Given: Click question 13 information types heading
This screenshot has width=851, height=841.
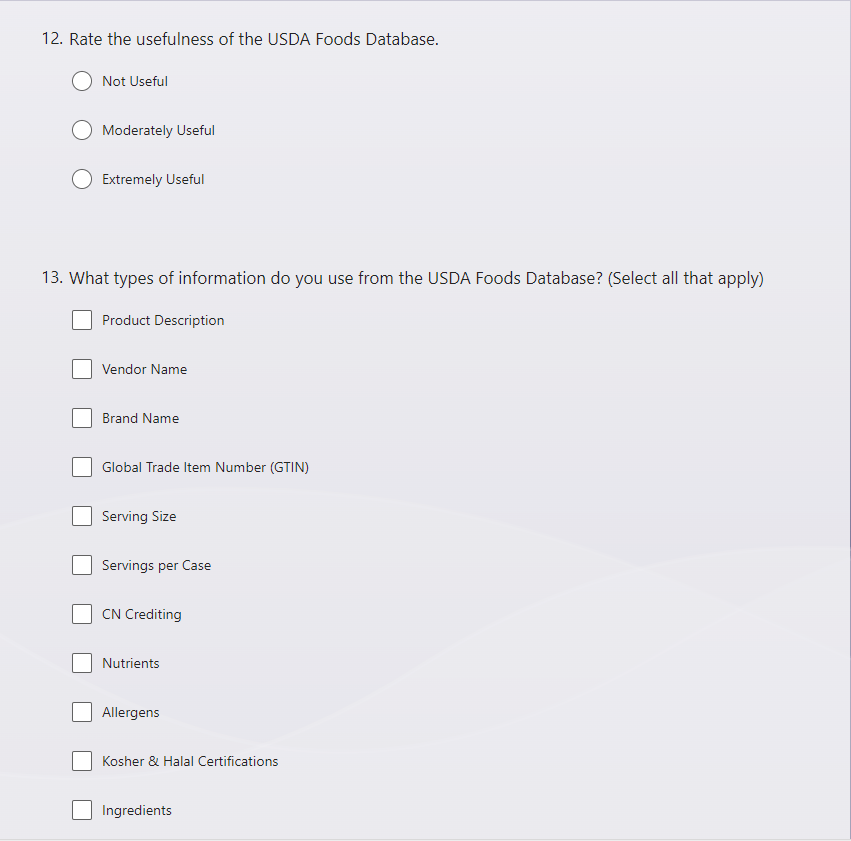Looking at the screenshot, I should click(x=403, y=278).
